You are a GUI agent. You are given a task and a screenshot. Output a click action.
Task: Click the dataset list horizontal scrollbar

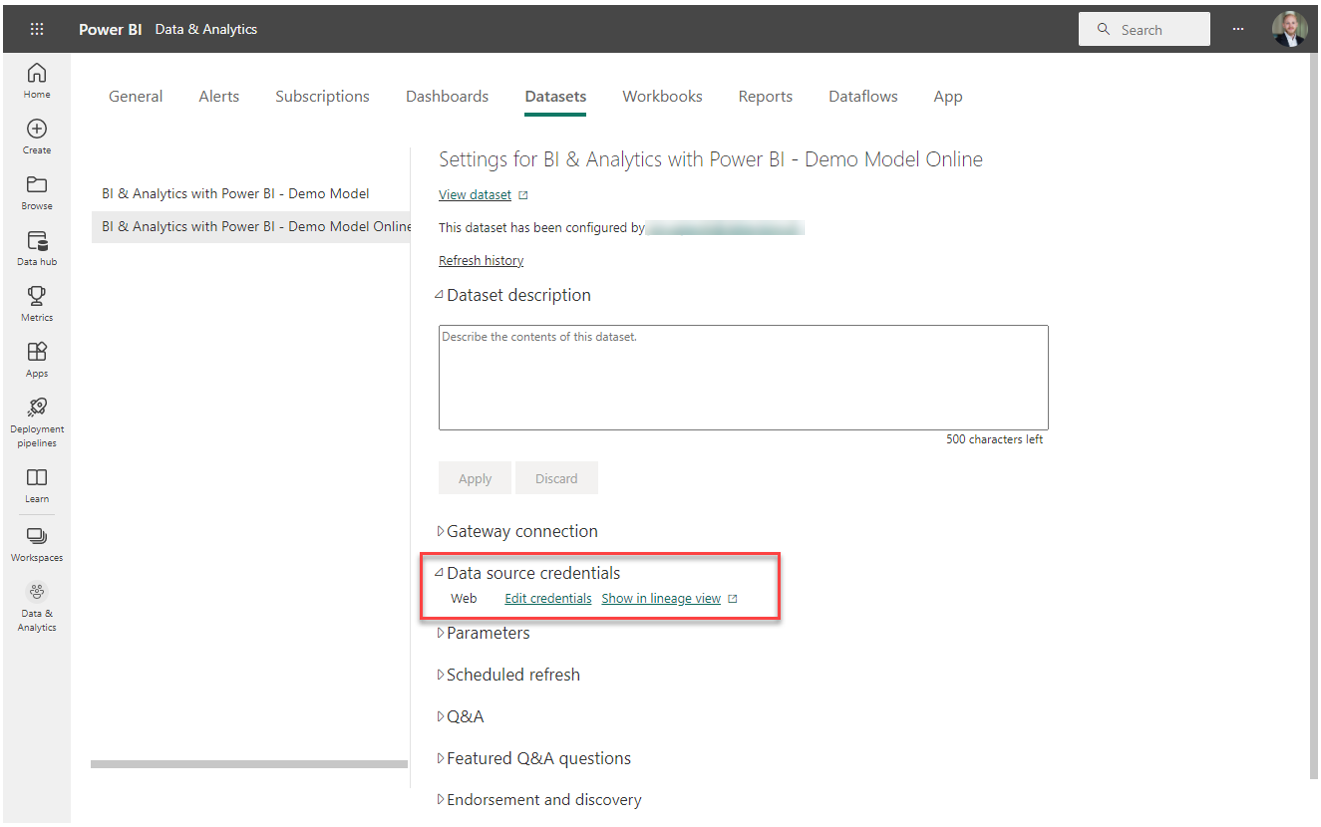[249, 764]
